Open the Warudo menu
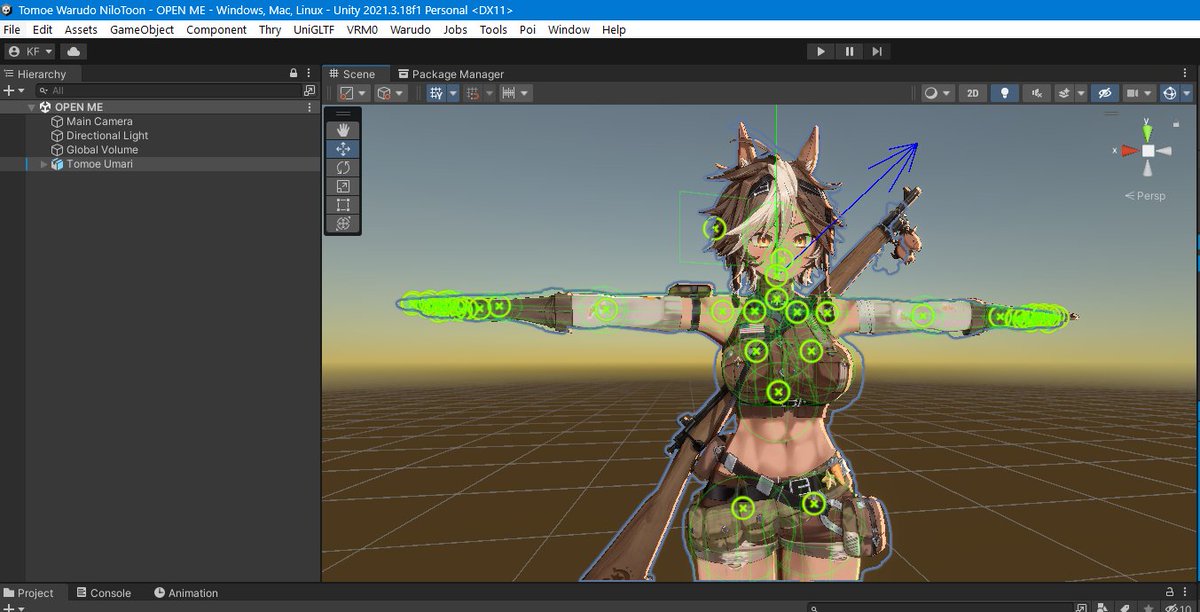The height and width of the screenshot is (612, 1200). click(410, 30)
